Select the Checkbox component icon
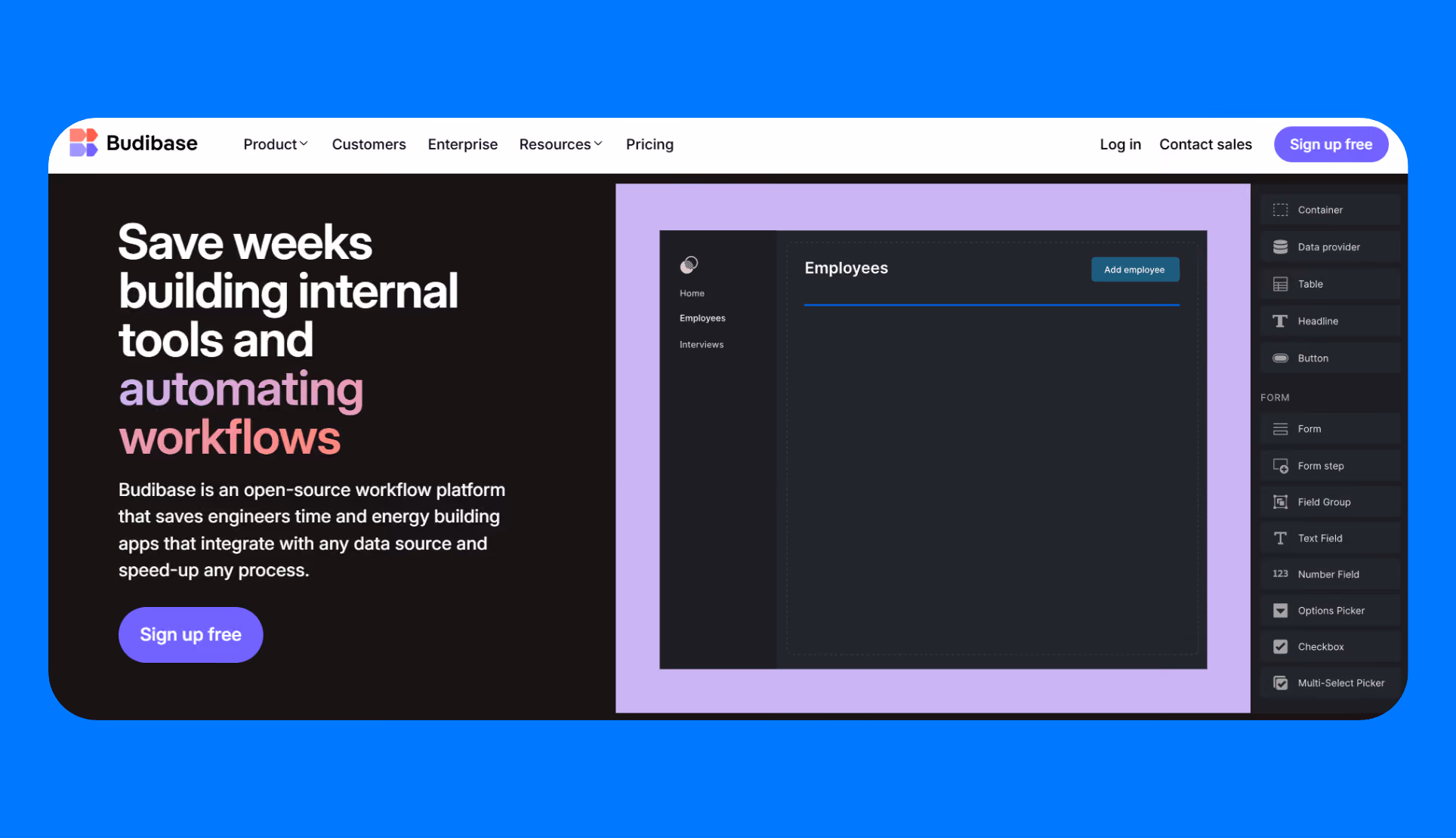Image resolution: width=1456 pixels, height=838 pixels. coord(1280,647)
